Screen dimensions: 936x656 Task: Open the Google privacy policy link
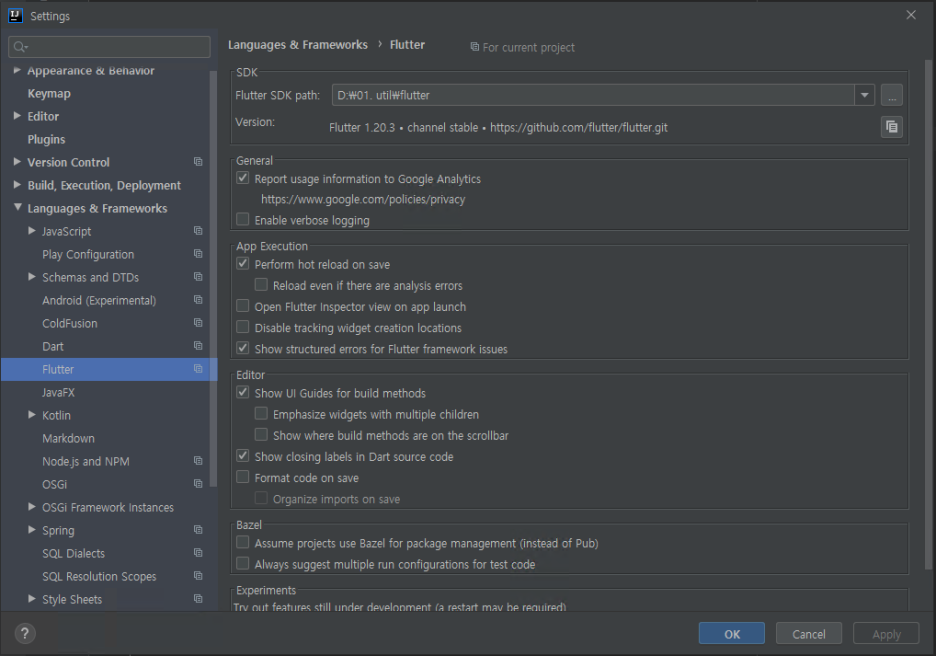363,199
